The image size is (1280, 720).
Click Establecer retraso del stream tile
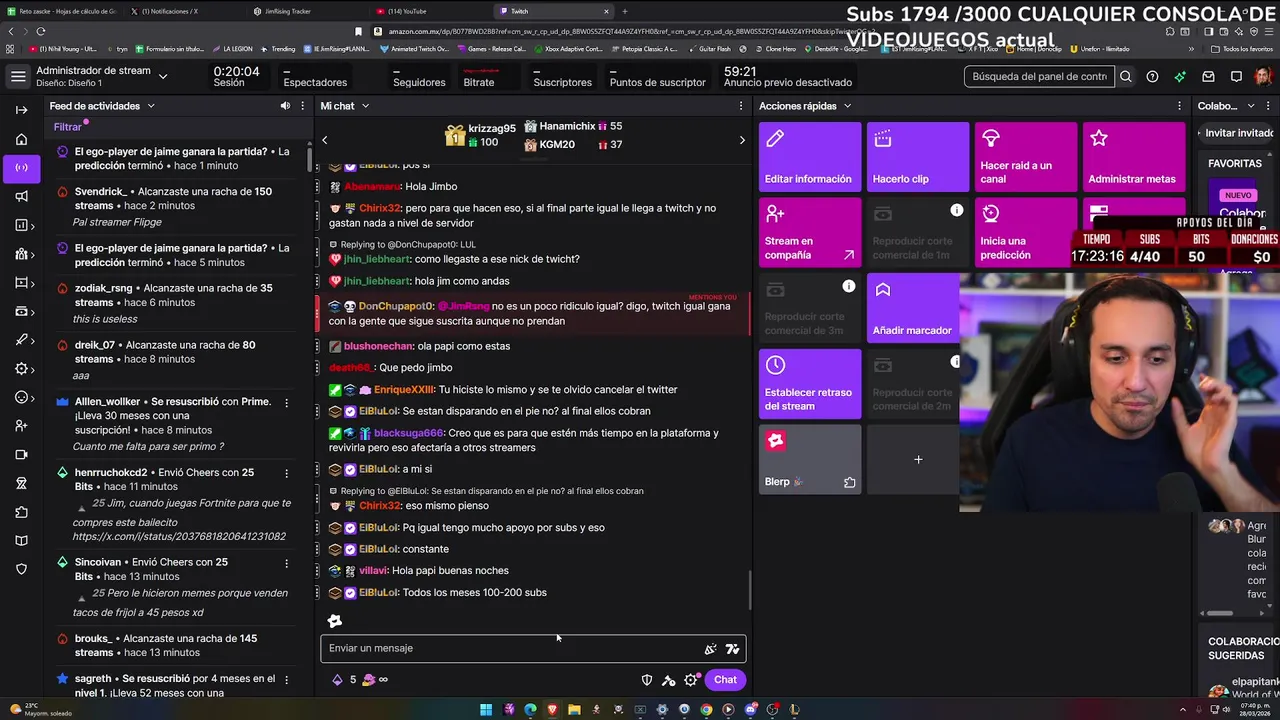(x=810, y=383)
